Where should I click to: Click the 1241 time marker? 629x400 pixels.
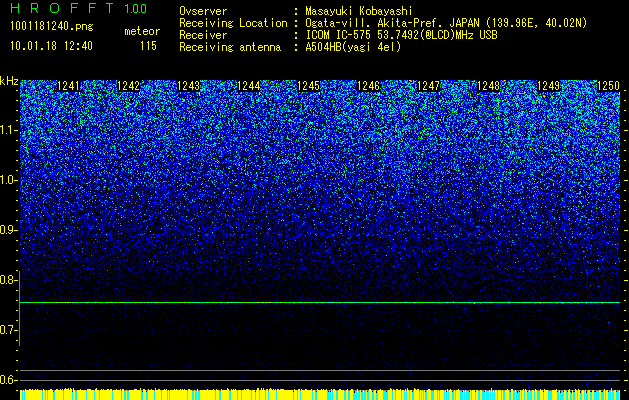click(x=69, y=85)
